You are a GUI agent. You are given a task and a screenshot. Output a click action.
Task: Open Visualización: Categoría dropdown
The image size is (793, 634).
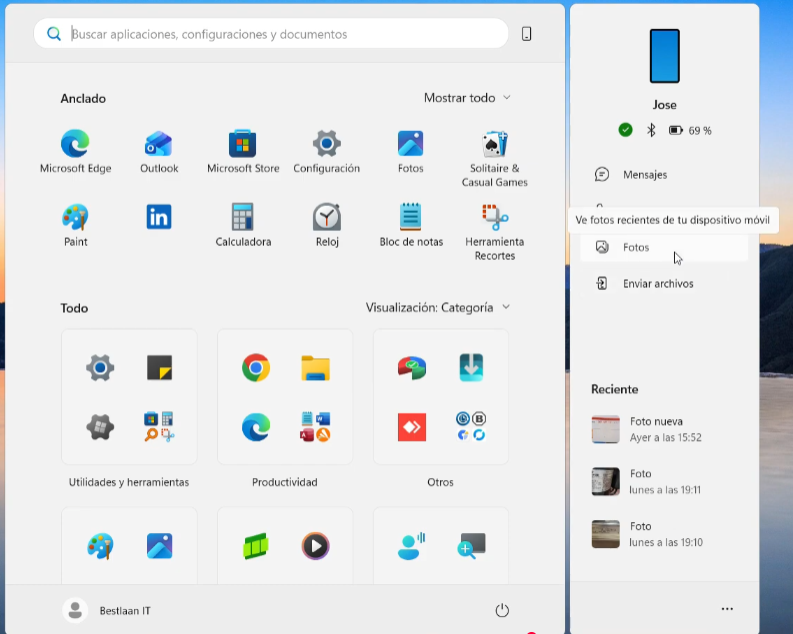tap(438, 307)
